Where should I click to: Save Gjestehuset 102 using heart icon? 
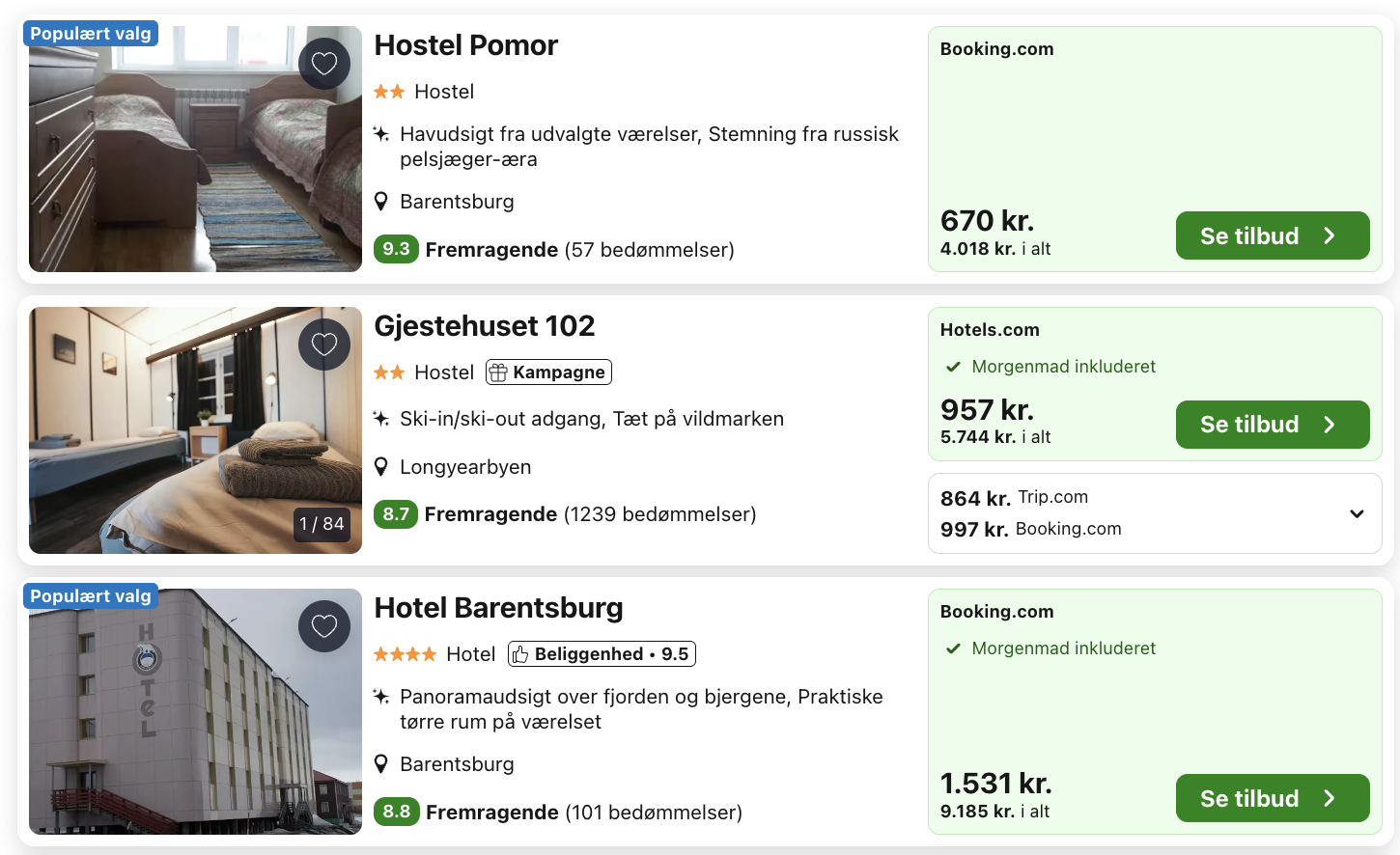tap(324, 345)
